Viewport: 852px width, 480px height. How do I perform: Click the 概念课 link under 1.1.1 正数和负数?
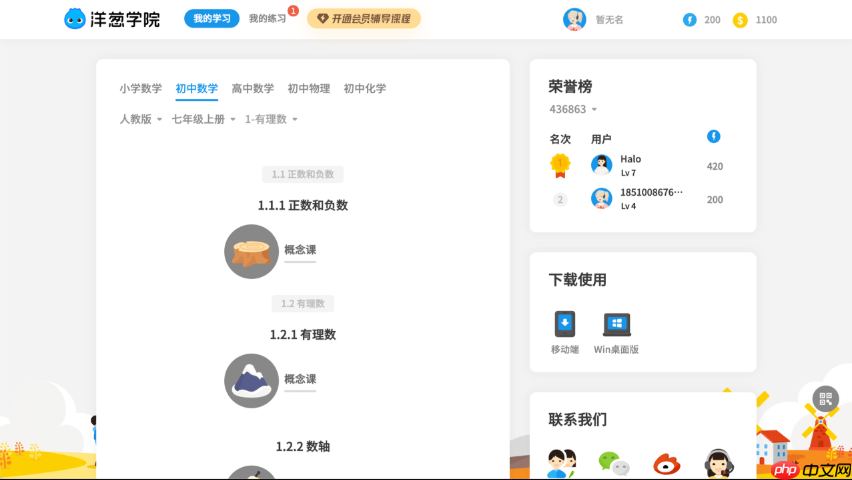click(x=300, y=250)
